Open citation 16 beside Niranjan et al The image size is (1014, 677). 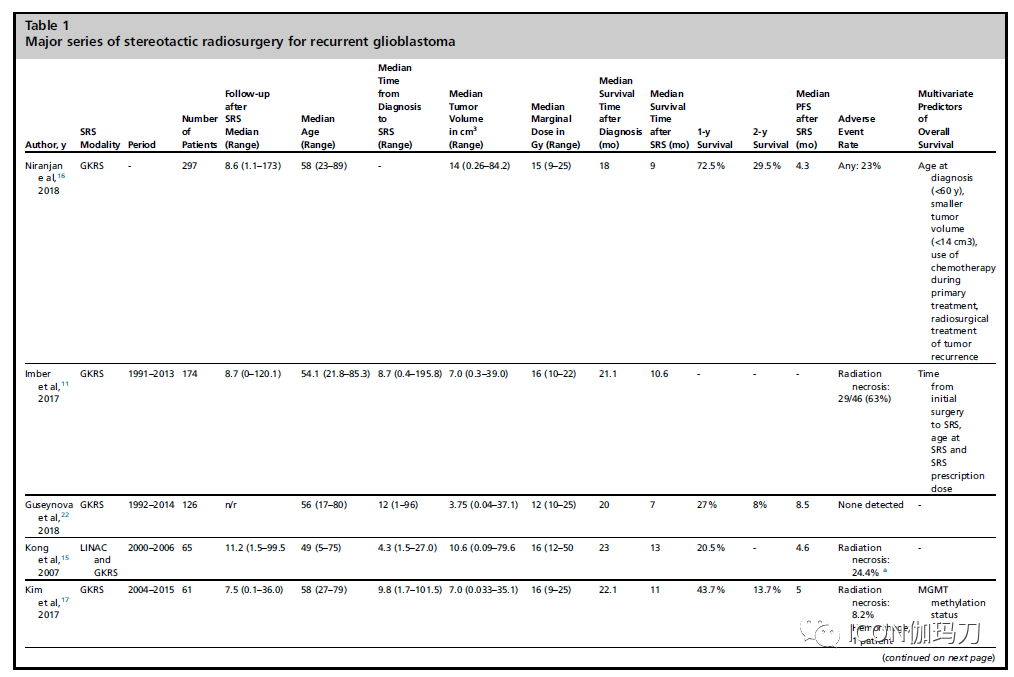click(x=66, y=175)
